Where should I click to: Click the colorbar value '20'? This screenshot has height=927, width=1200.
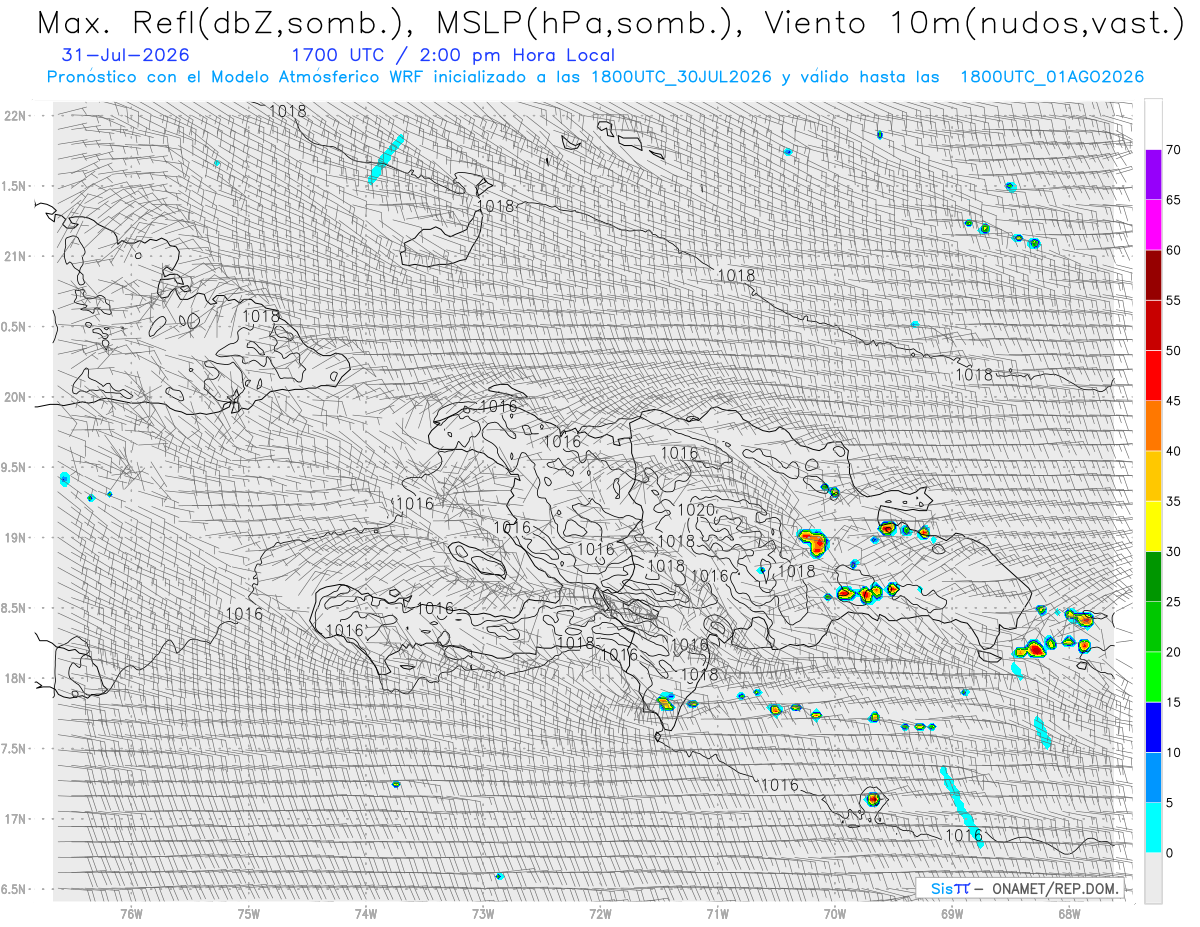point(1173,652)
